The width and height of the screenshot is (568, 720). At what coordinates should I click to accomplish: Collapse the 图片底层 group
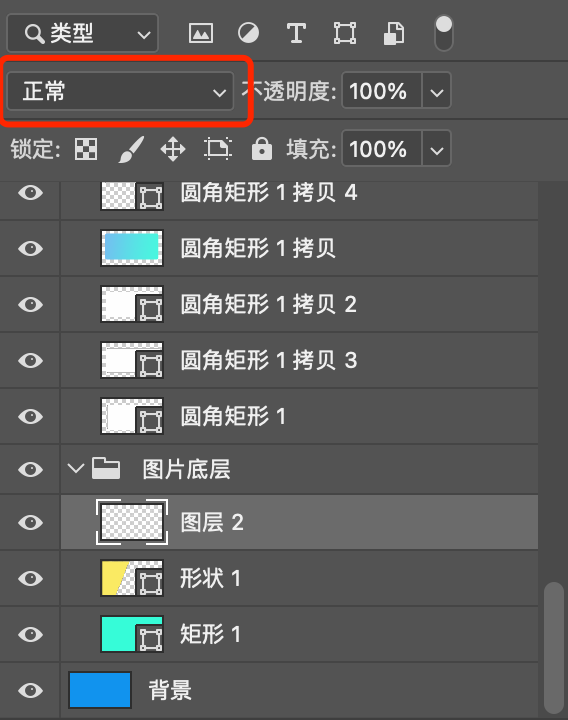76,468
